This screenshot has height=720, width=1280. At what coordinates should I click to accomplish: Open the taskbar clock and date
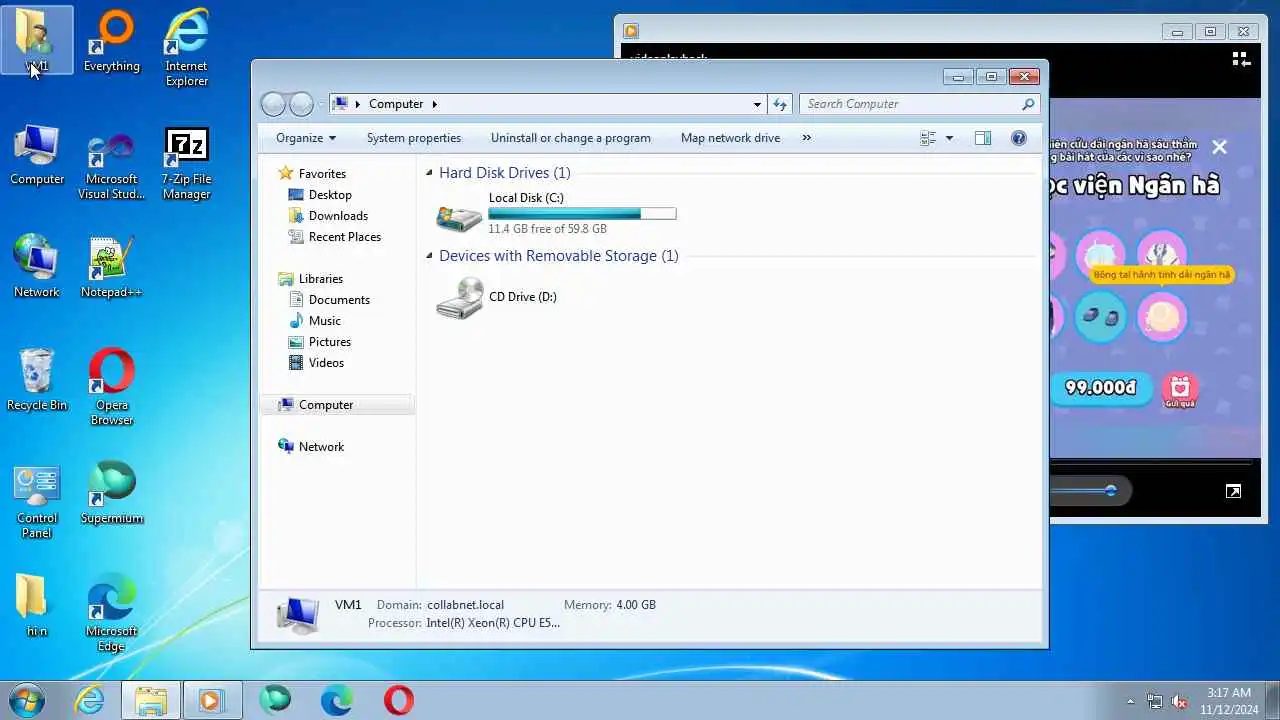point(1228,701)
